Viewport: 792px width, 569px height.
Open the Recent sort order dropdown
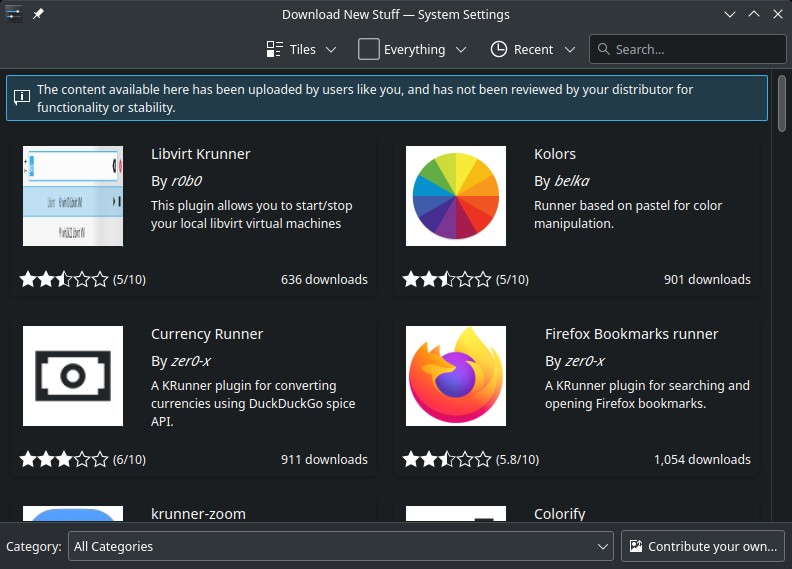click(x=533, y=49)
